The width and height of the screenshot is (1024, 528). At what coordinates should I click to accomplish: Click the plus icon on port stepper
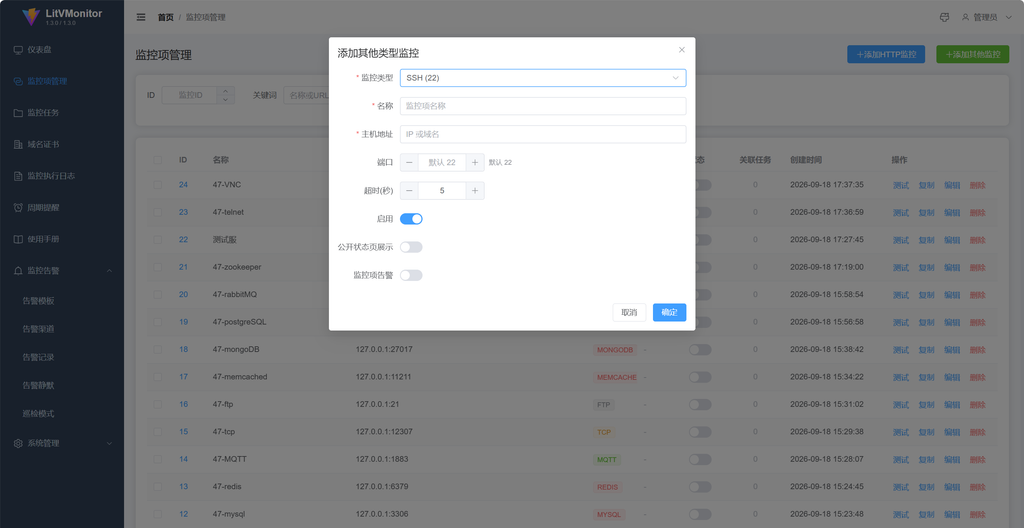pos(475,163)
